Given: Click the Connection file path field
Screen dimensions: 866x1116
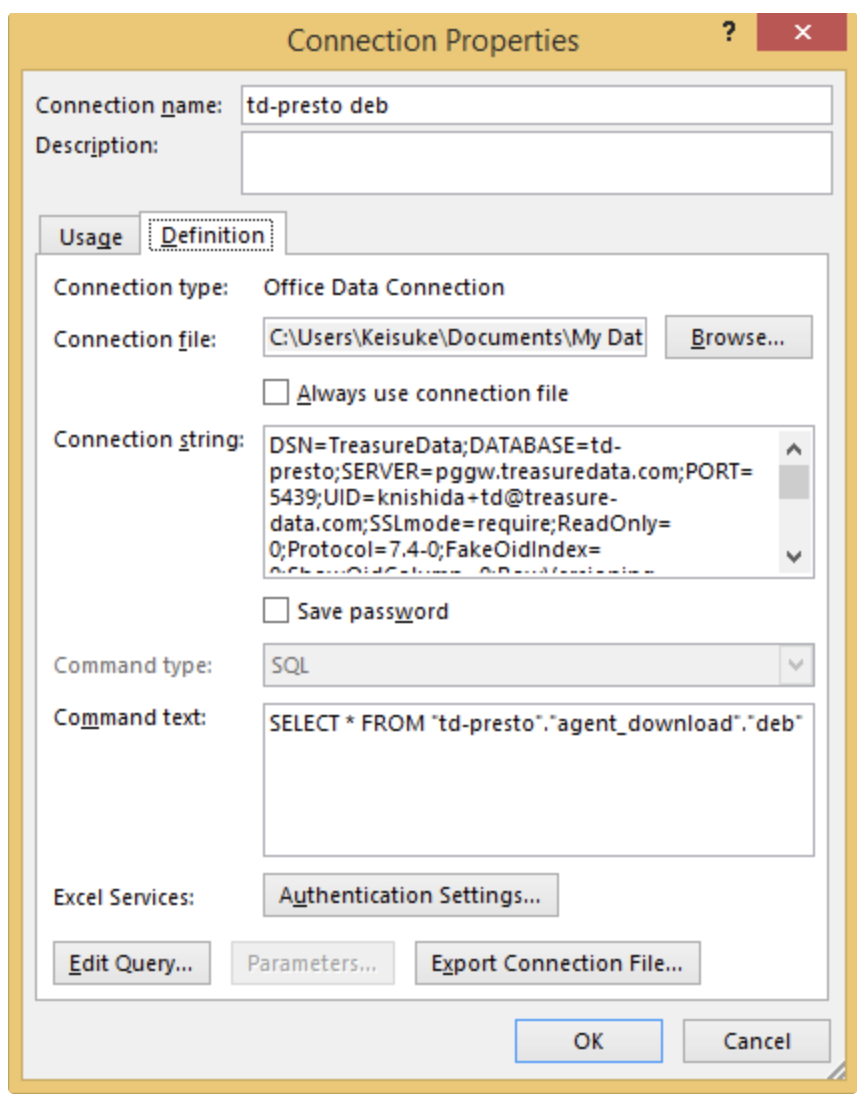Looking at the screenshot, I should [x=456, y=338].
